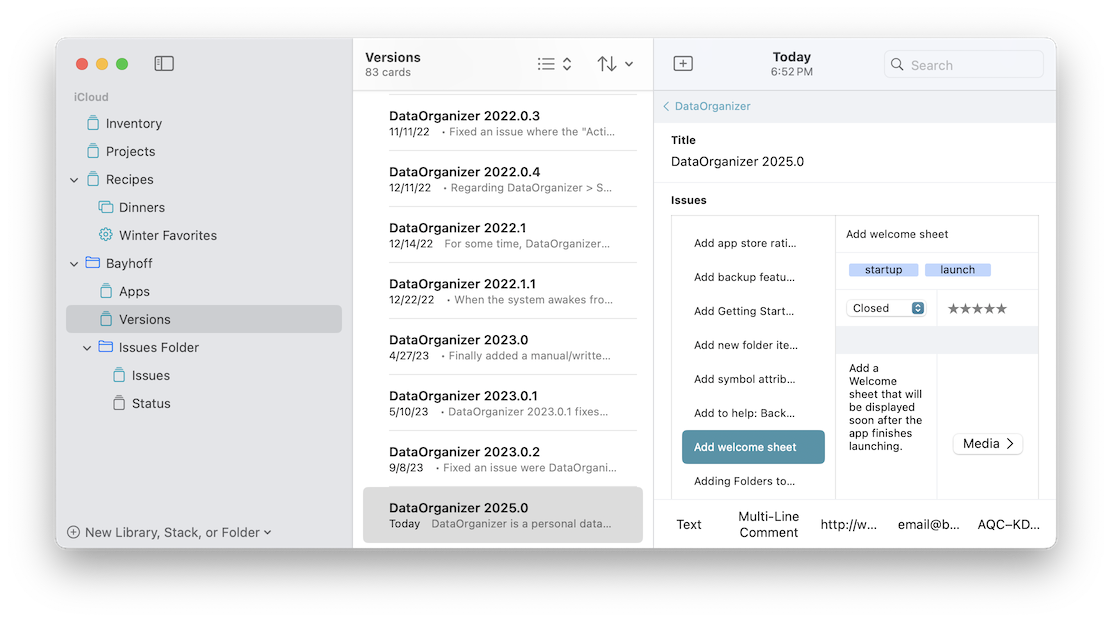This screenshot has width=1112, height=622.
Task: Click the Inventory stack icon
Action: click(93, 123)
